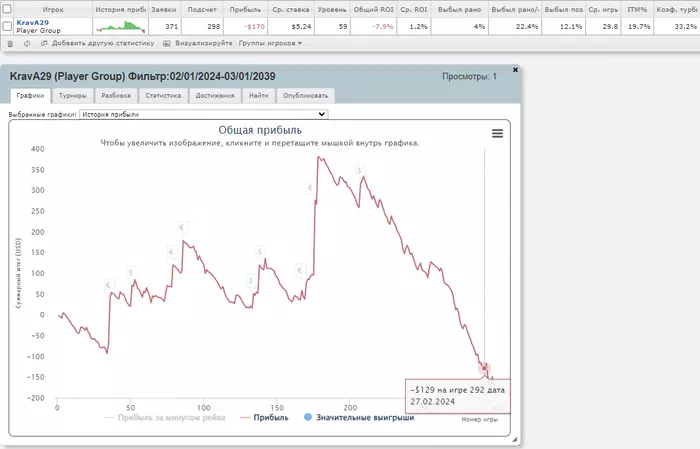
Task: Tick the select-all checkbox in table header
Action: pos(7,9)
